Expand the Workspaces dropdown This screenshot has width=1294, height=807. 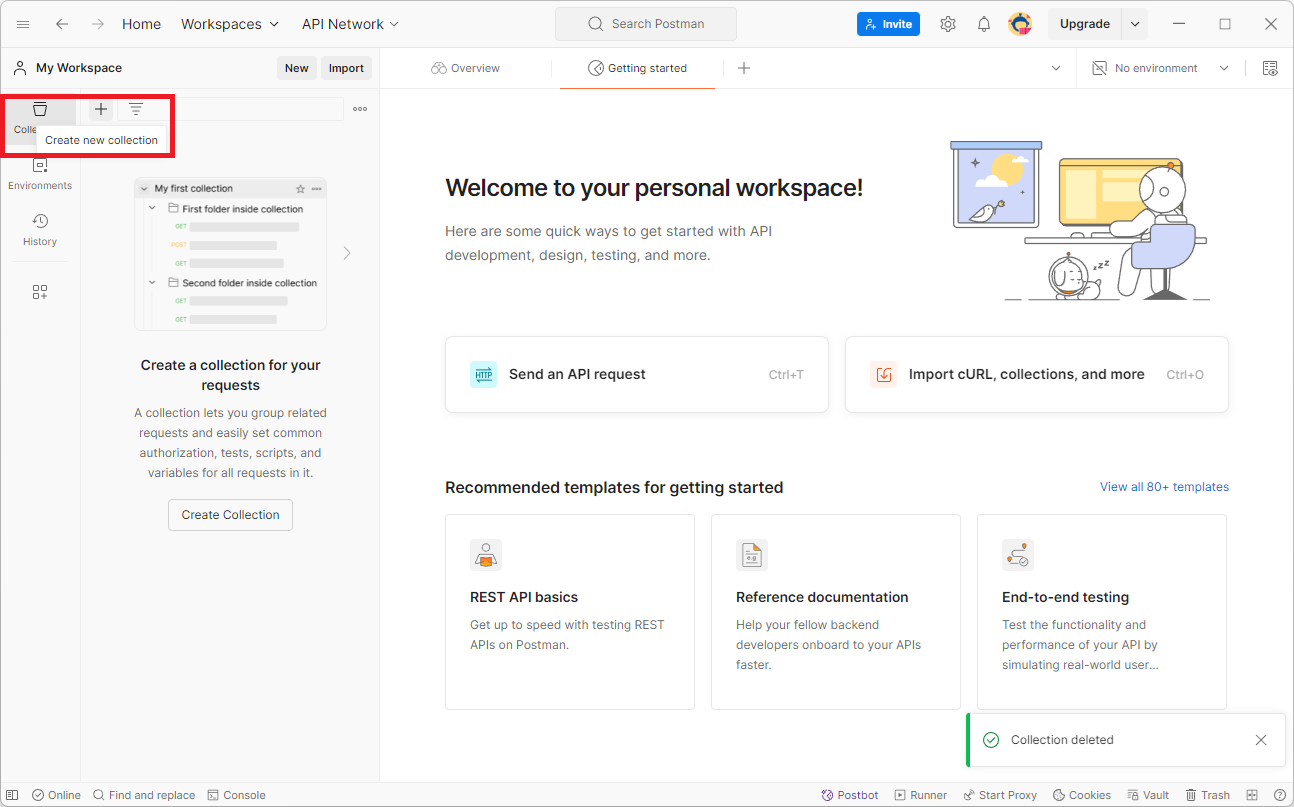click(230, 24)
